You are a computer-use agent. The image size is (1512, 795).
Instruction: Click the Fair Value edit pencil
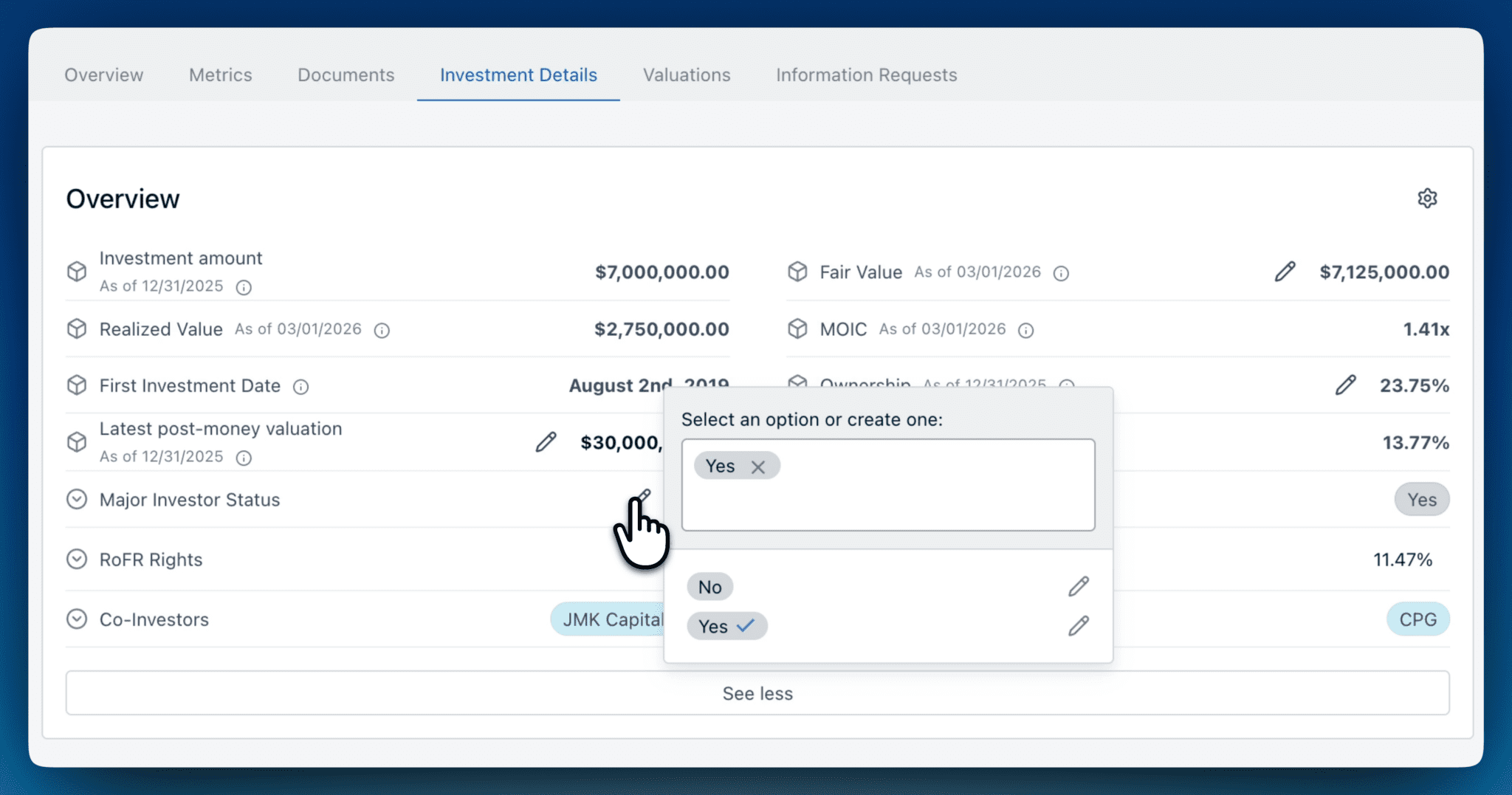(1285, 272)
